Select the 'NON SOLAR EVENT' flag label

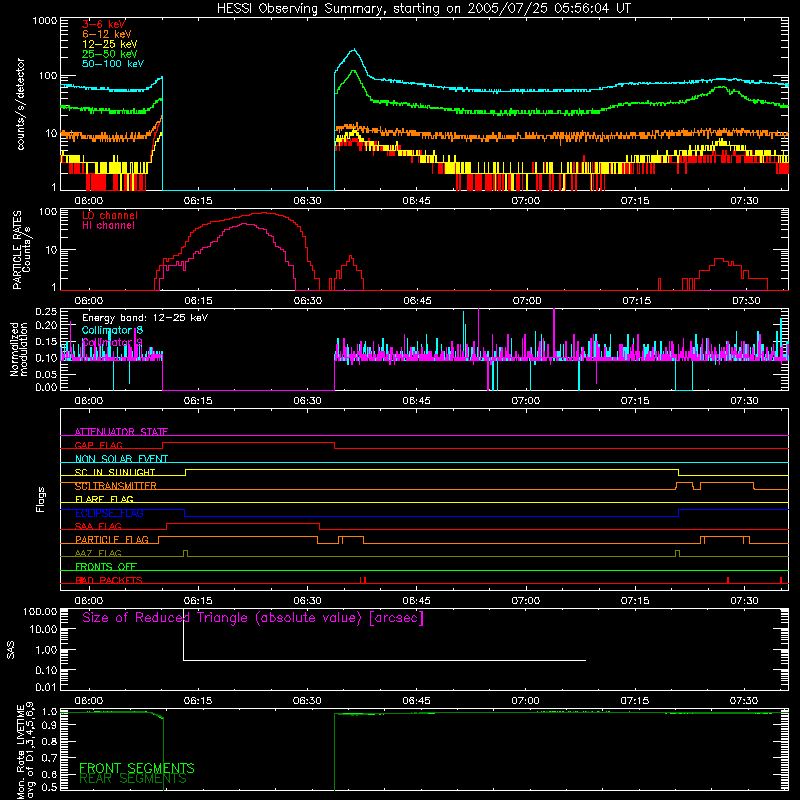pos(121,459)
